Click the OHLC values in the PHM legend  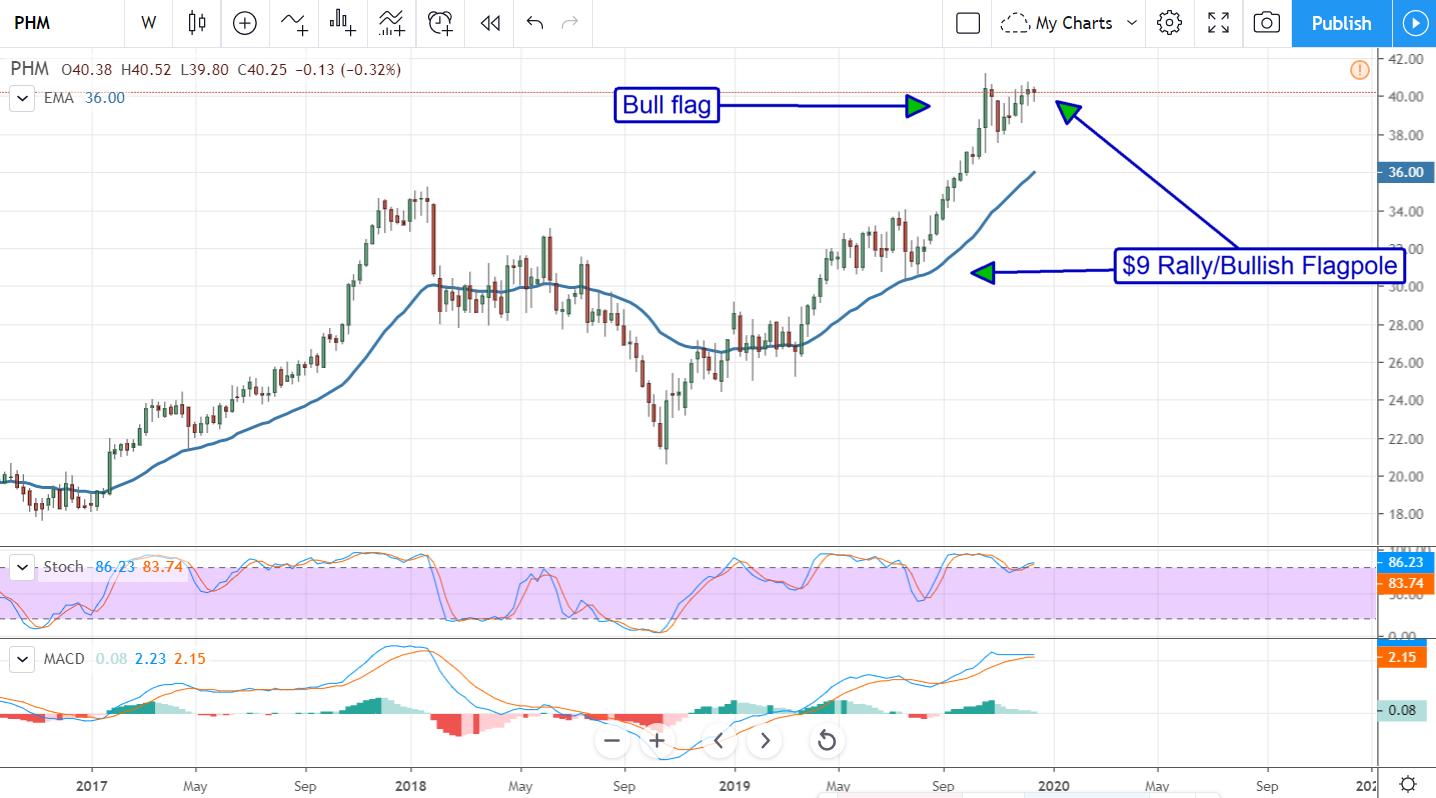[x=231, y=70]
